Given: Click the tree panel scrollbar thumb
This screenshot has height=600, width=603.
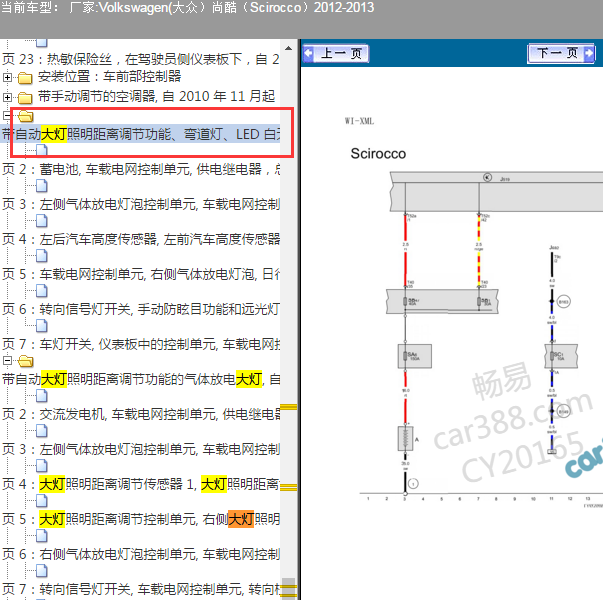Looking at the screenshot, I should point(288,588).
